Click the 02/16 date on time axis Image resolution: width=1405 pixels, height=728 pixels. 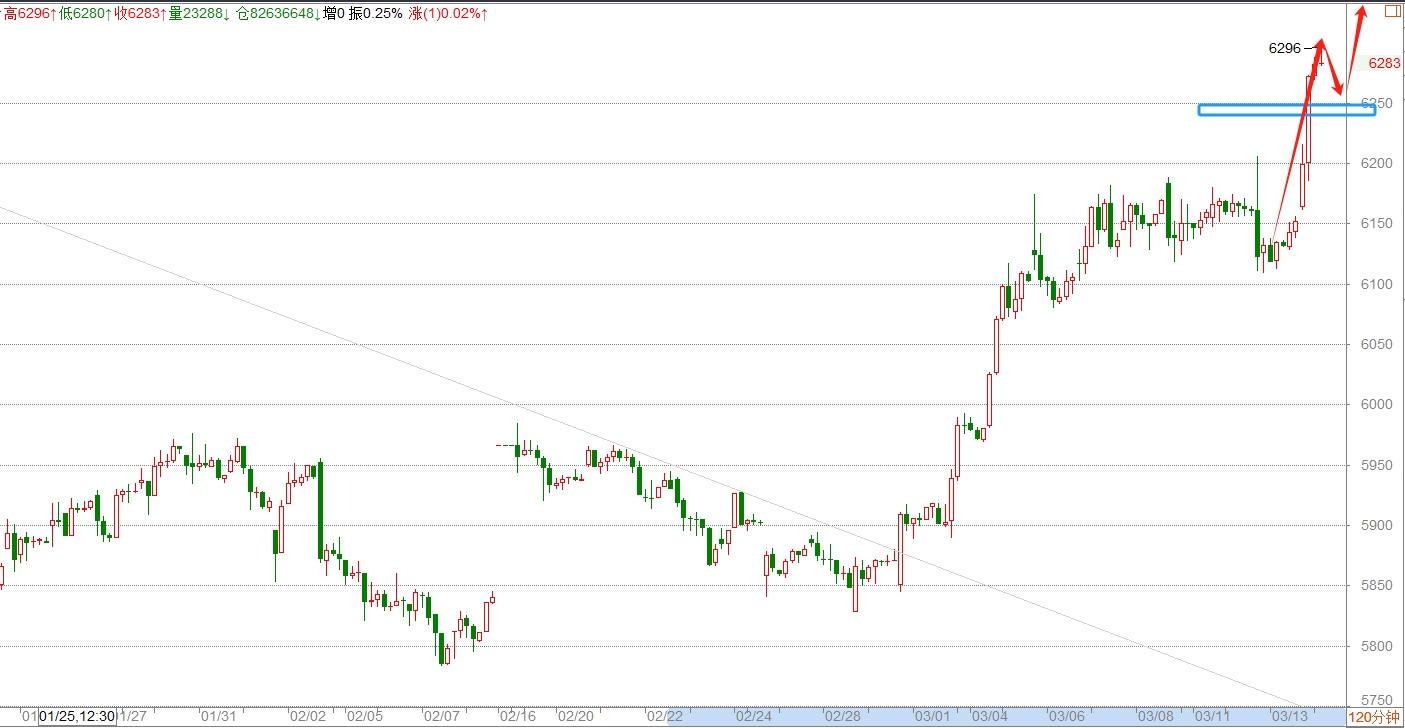[519, 717]
